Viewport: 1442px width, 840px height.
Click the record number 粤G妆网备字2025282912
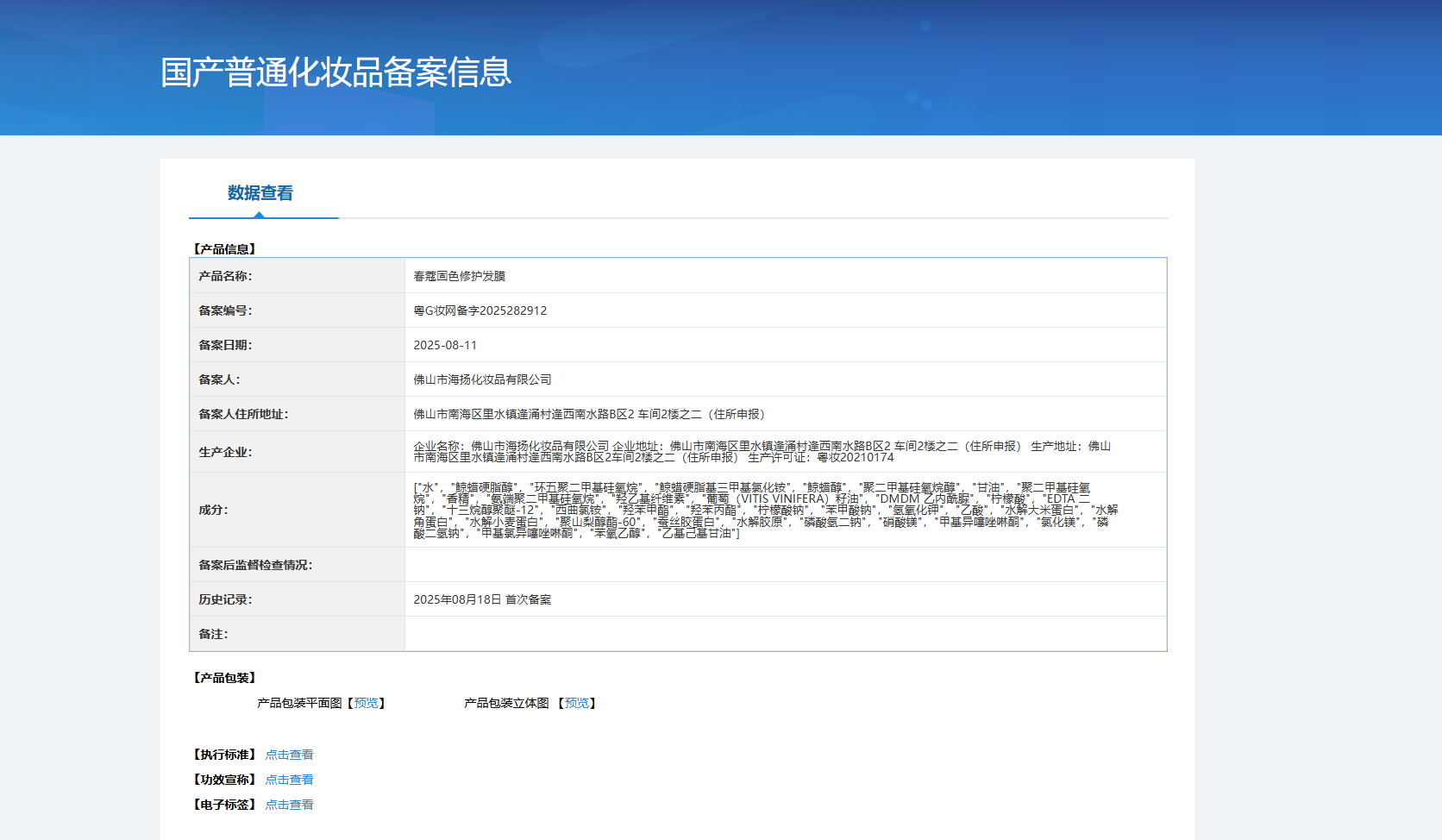click(480, 310)
